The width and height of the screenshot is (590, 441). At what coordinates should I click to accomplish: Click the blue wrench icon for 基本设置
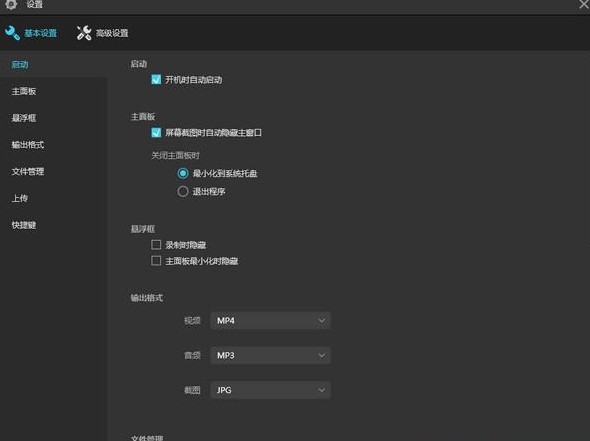pyautogui.click(x=12, y=33)
